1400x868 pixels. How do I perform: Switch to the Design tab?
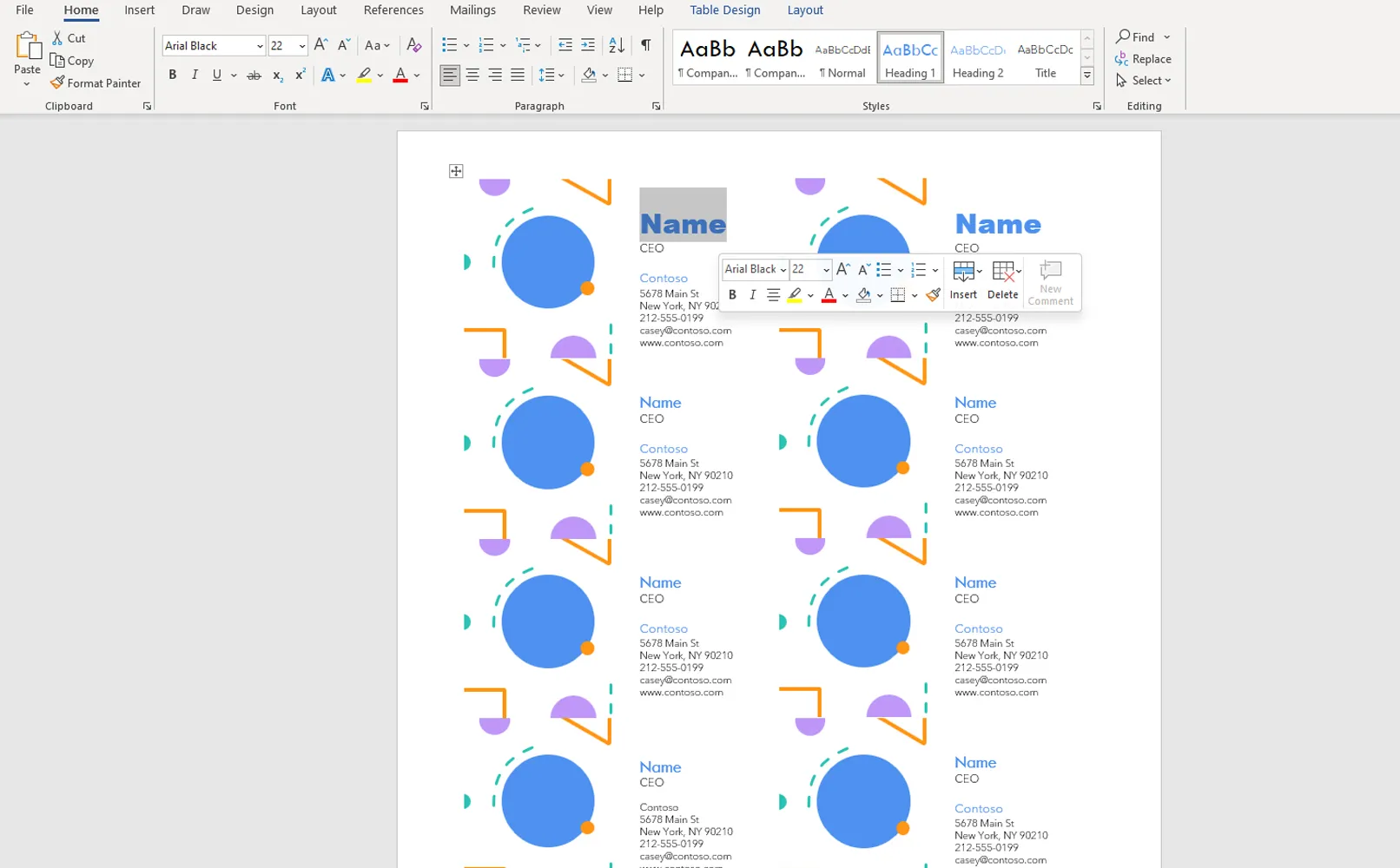click(x=254, y=10)
